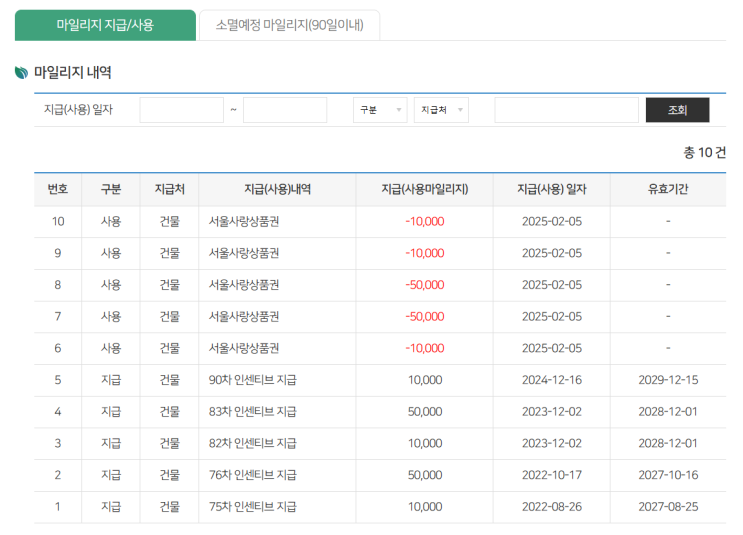Focus the end date input field

[285, 110]
